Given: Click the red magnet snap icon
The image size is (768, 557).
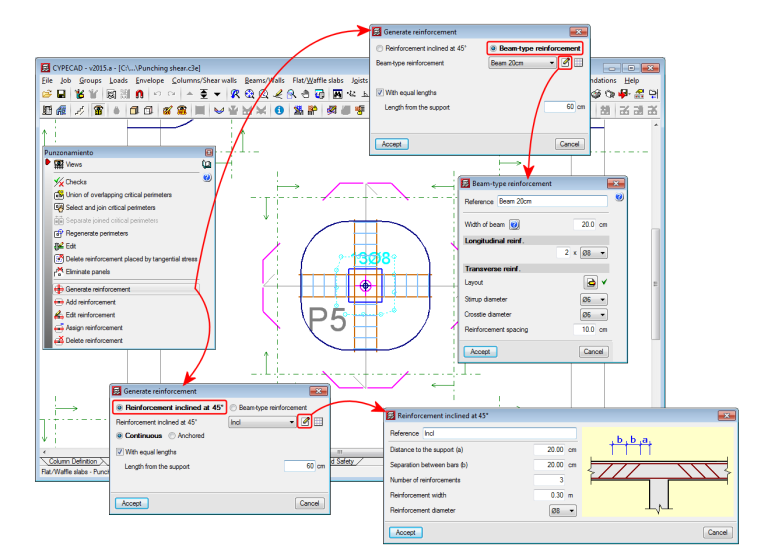Looking at the screenshot, I should [x=140, y=94].
